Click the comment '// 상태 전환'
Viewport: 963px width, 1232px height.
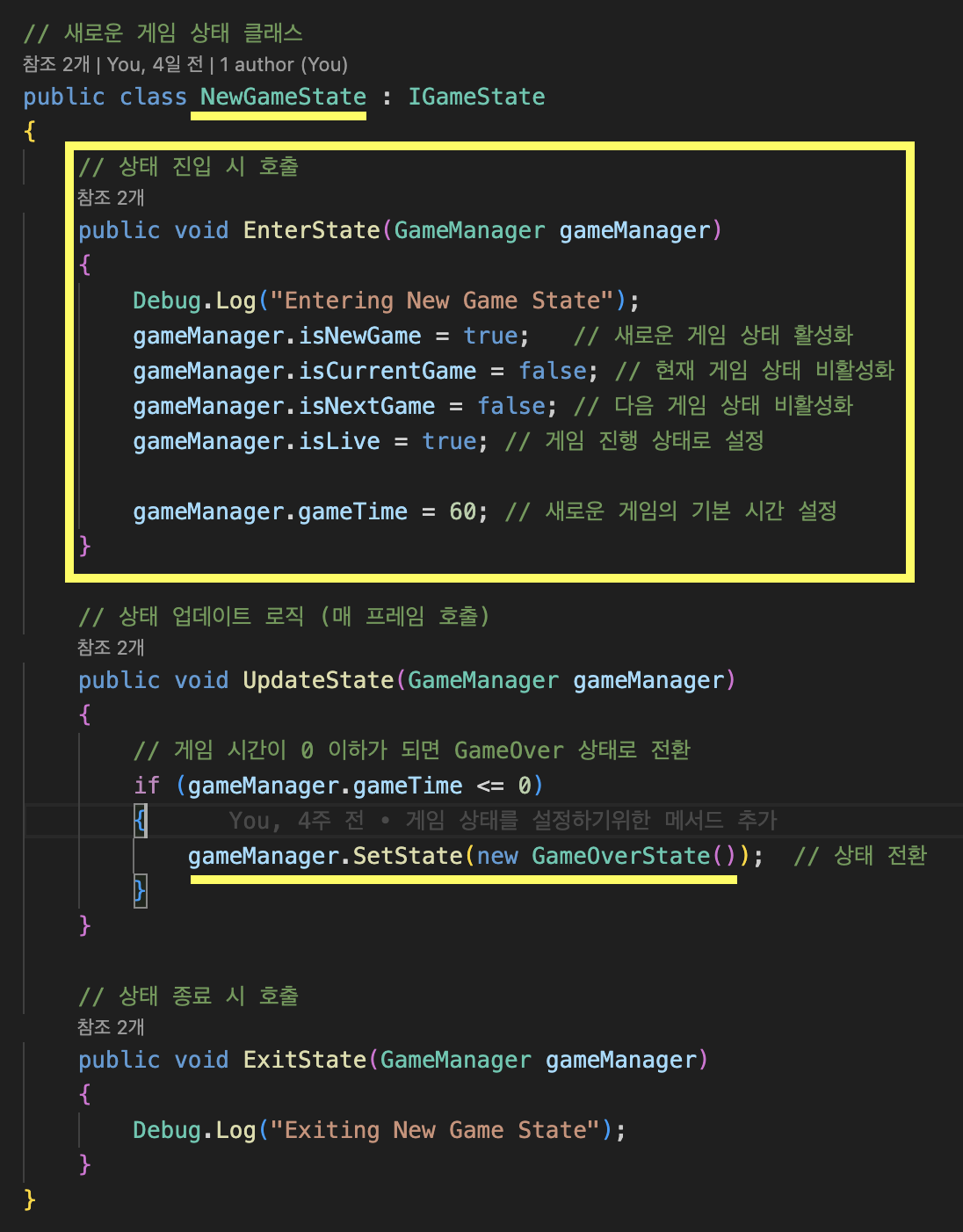(x=860, y=856)
